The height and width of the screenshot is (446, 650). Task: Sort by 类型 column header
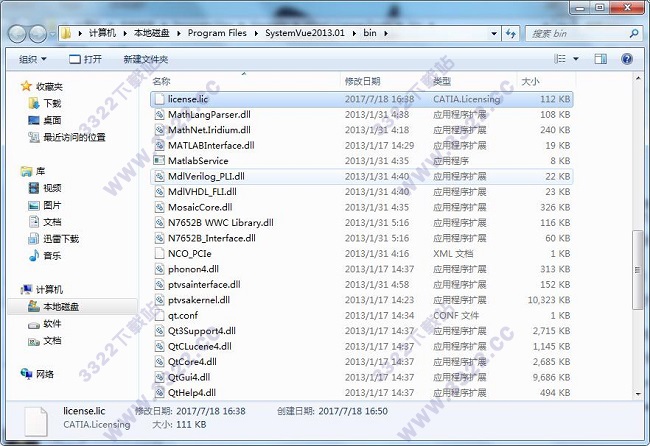(x=442, y=81)
